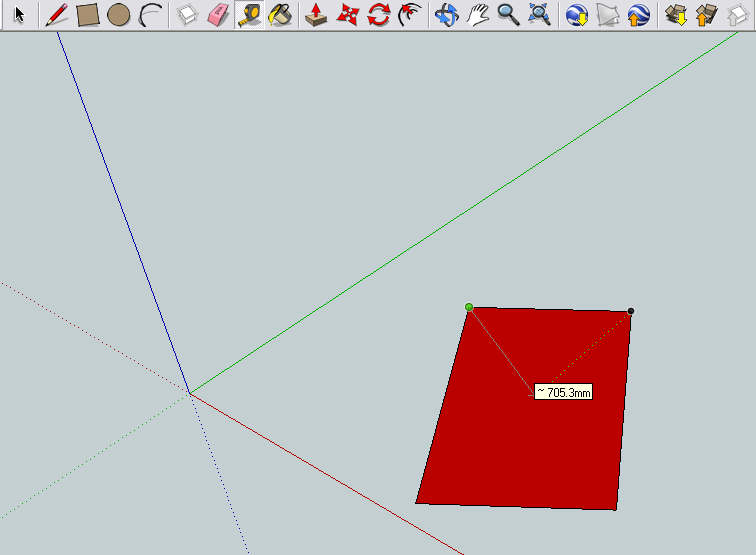Screen dimensions: 756x555
Task: Click the black endpoint at the rectangle corner
Action: click(x=631, y=311)
